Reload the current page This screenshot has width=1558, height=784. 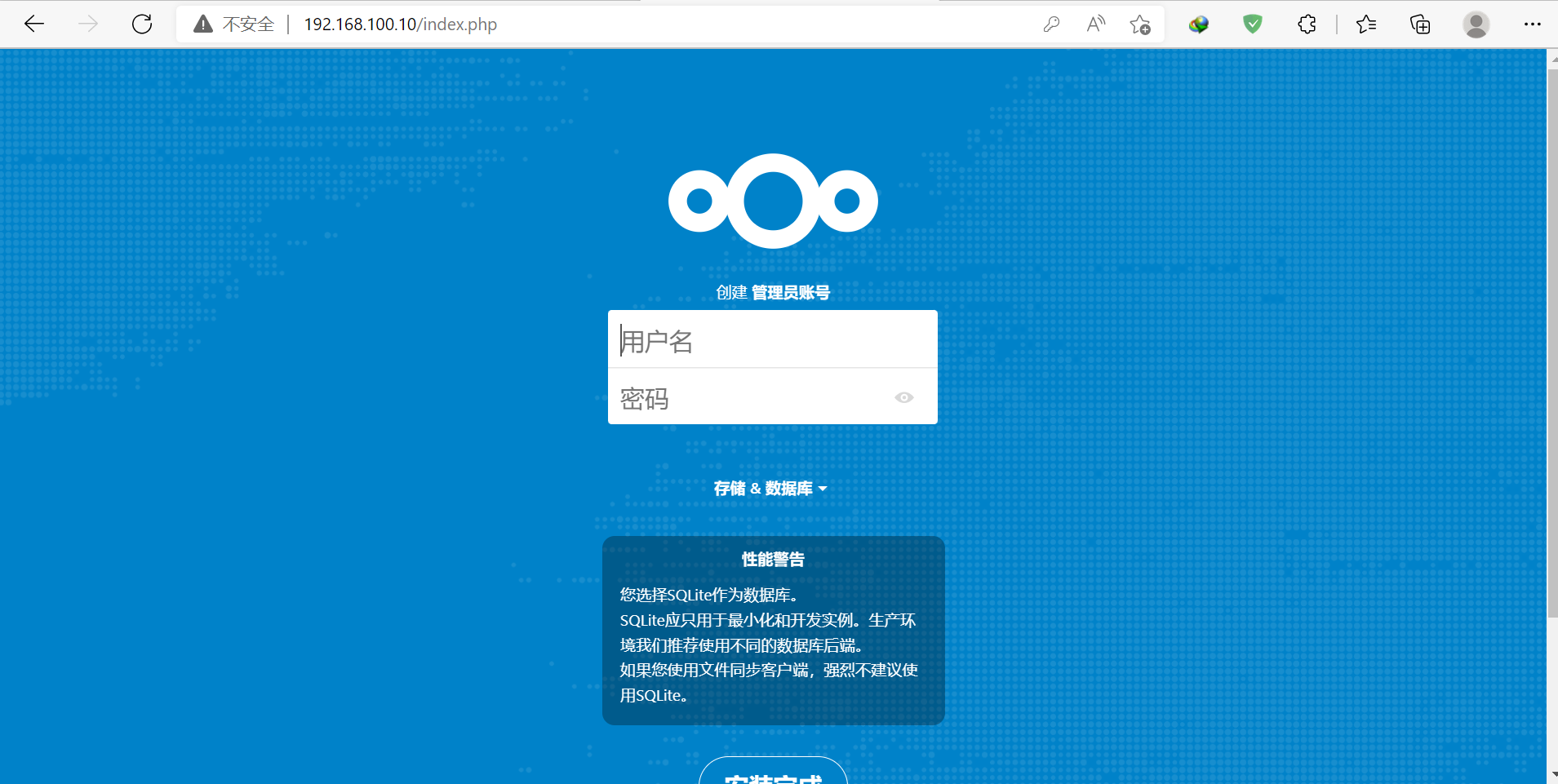pyautogui.click(x=142, y=24)
